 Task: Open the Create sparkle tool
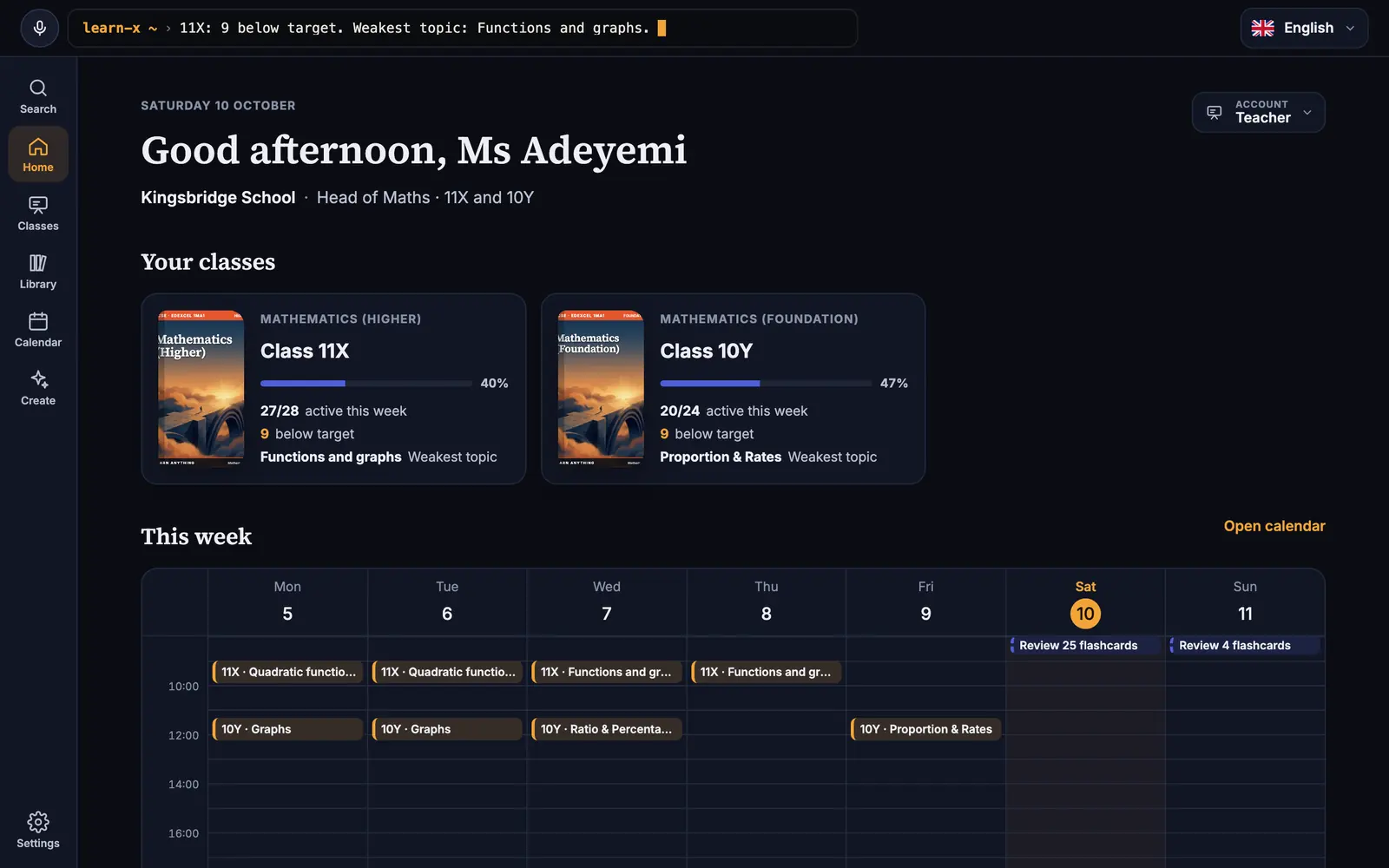click(38, 387)
